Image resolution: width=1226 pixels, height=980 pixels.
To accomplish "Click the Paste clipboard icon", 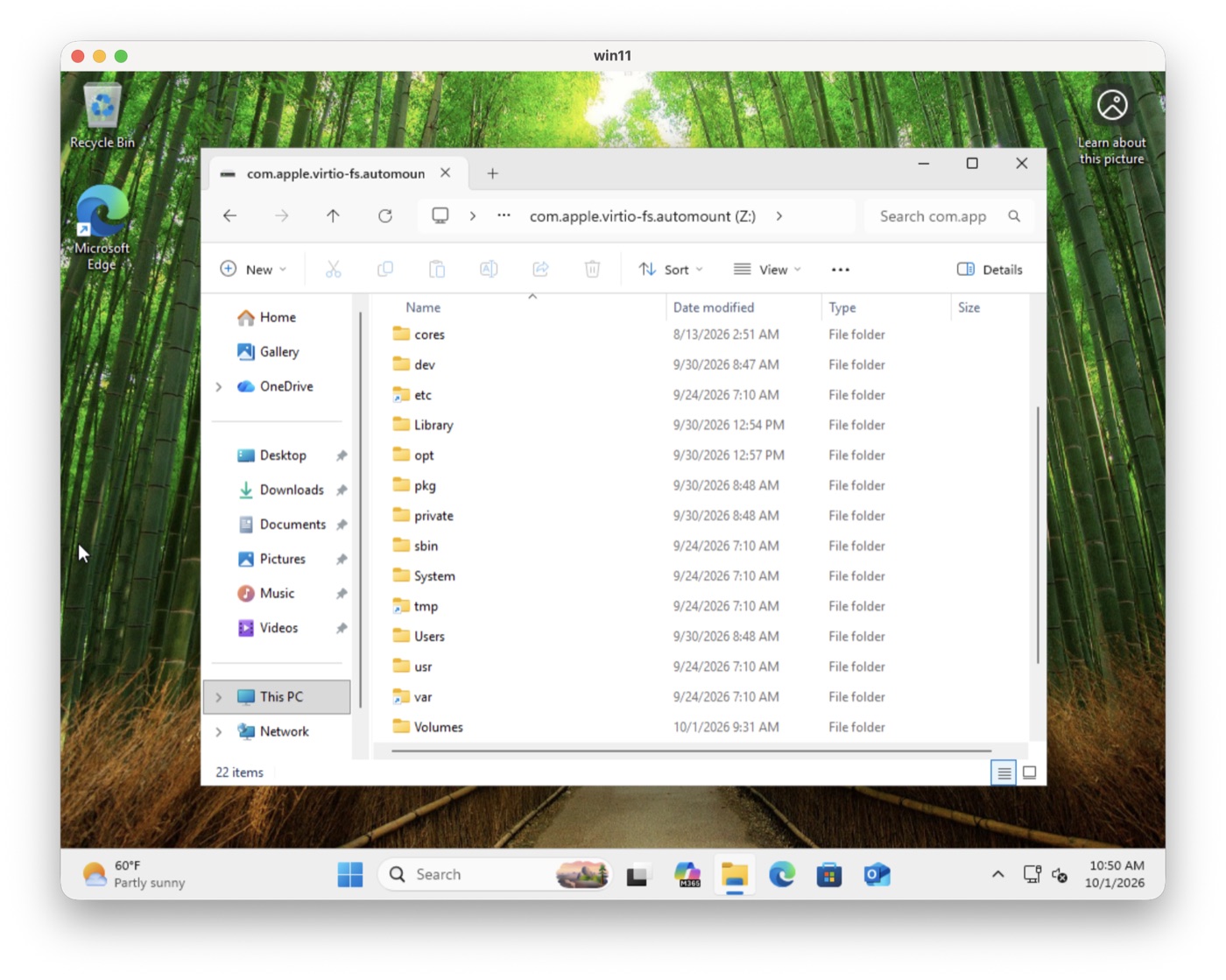I will [437, 270].
